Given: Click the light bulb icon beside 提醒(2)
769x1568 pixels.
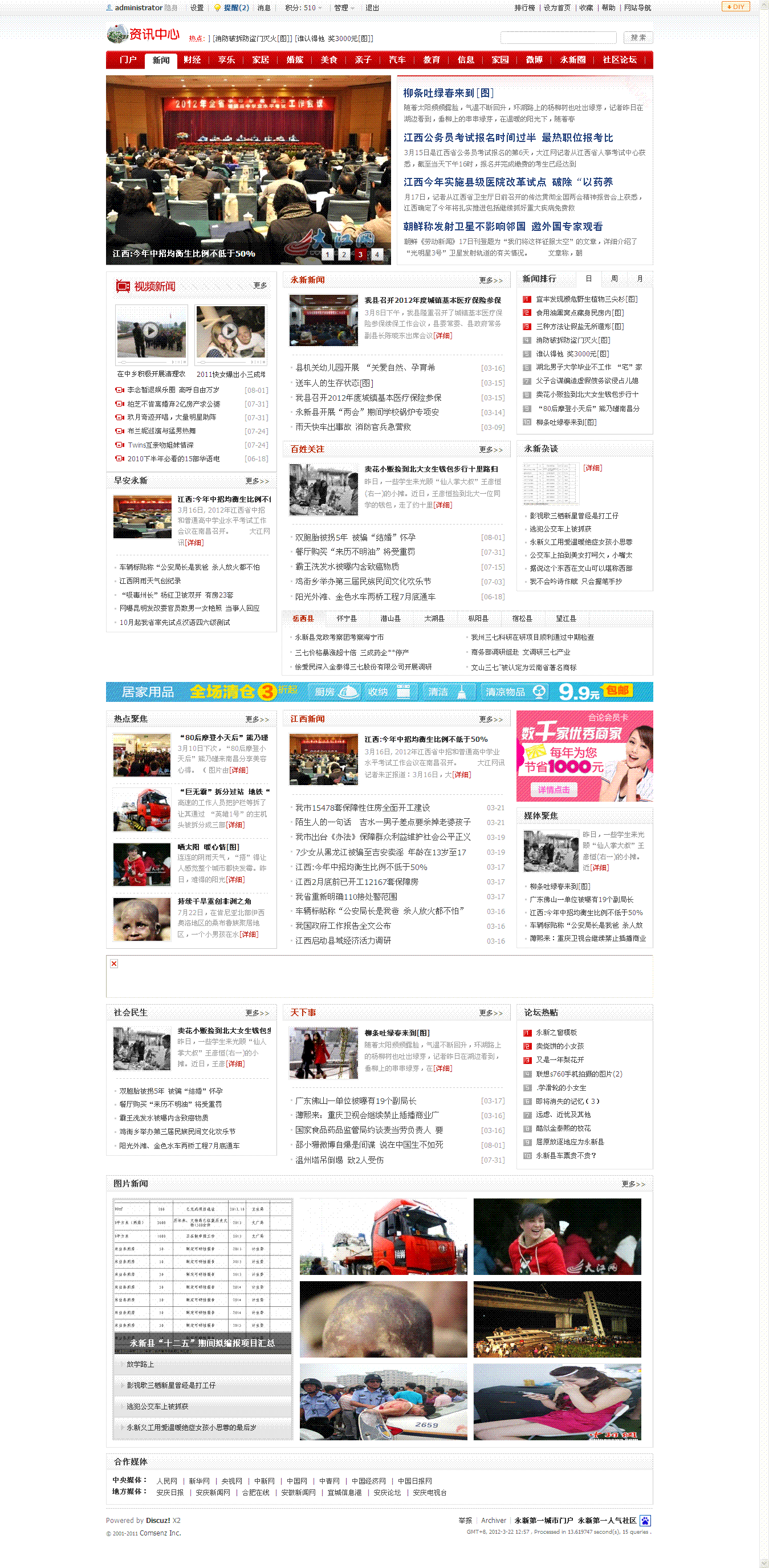Looking at the screenshot, I should (217, 8).
